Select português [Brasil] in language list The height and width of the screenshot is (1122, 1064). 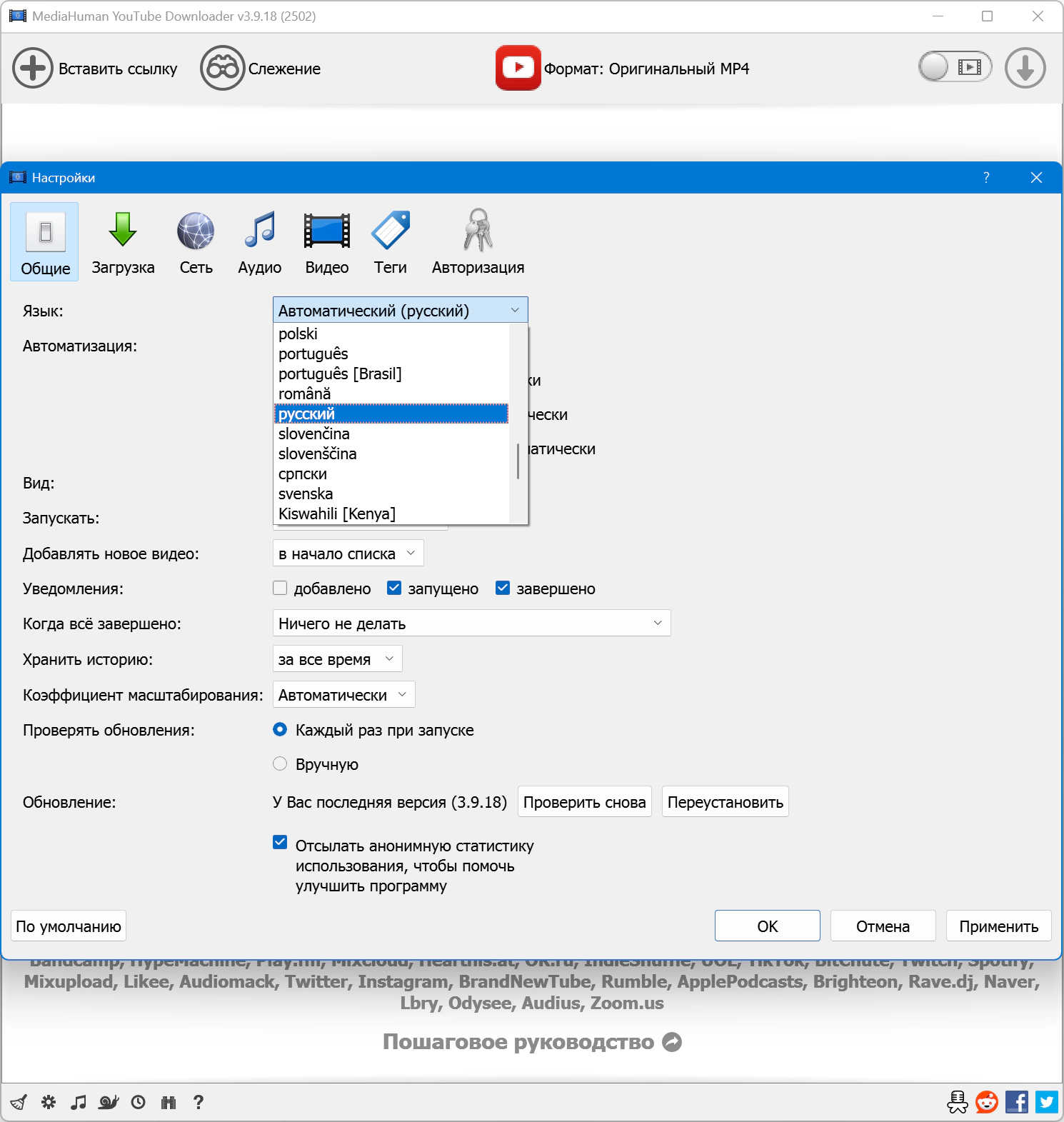(340, 374)
